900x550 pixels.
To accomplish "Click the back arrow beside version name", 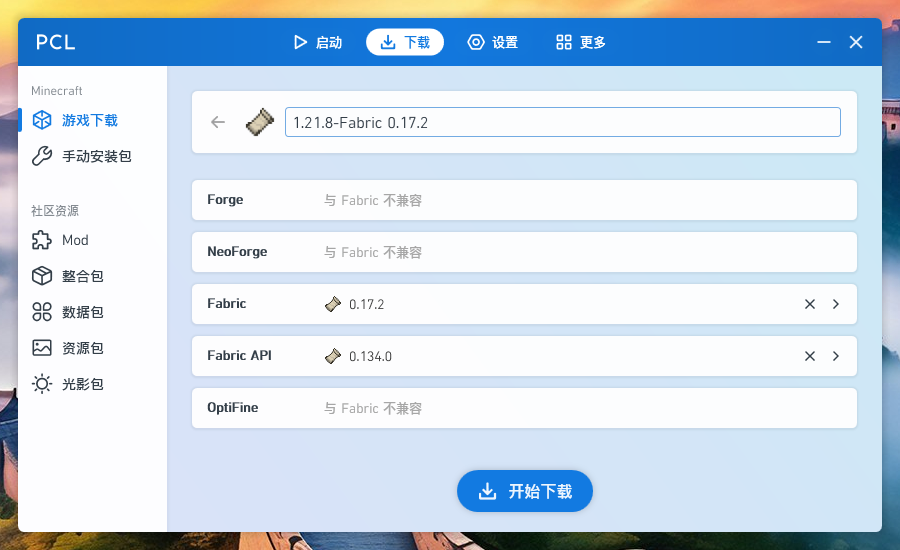I will pos(218,122).
